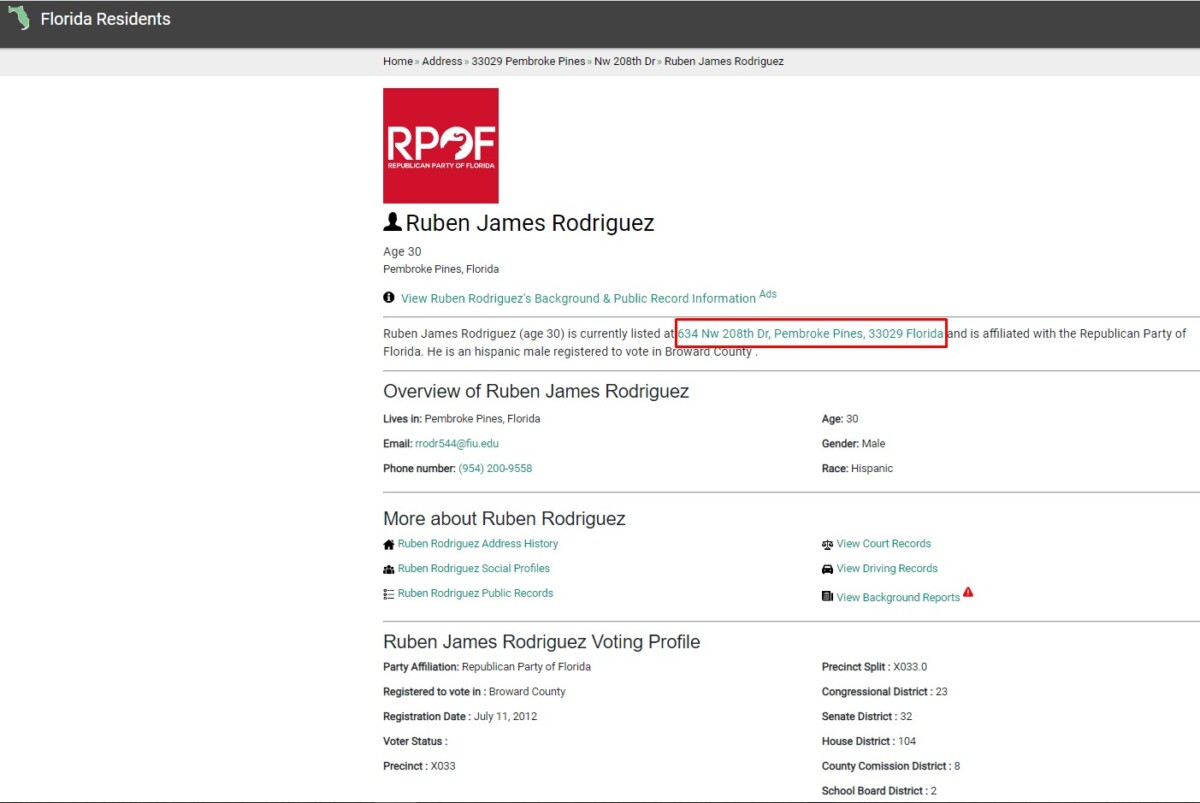Click the person silhouette icon beside the name
1200x803 pixels.
coord(392,222)
